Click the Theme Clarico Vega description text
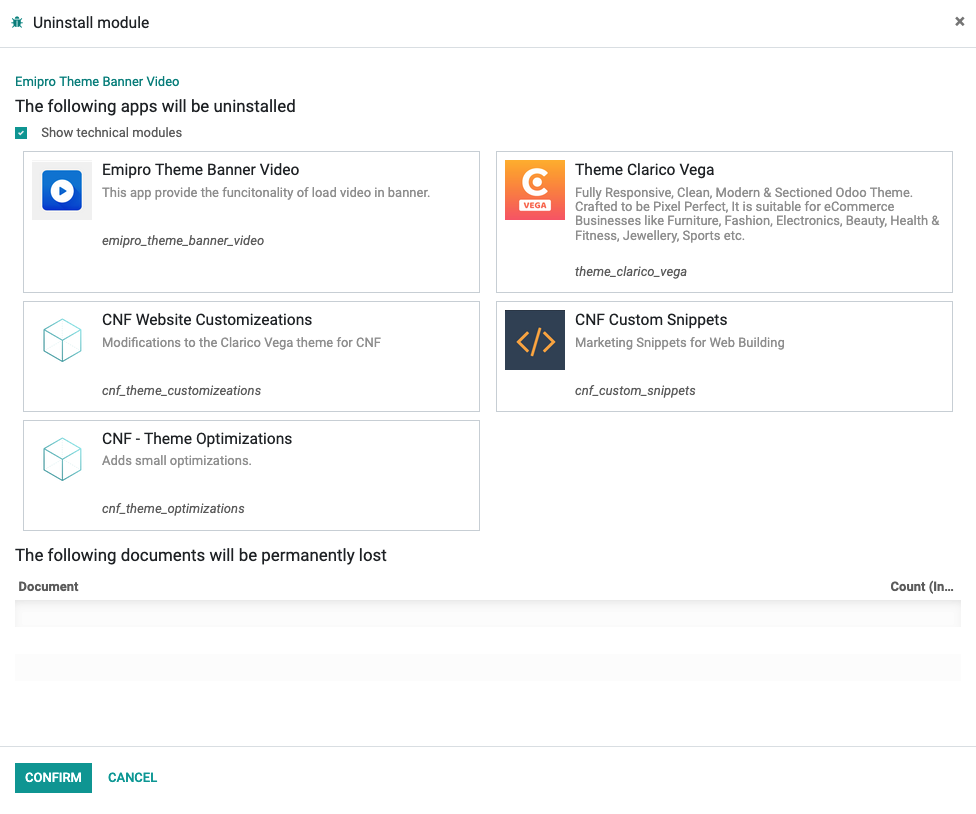Image resolution: width=976 pixels, height=814 pixels. [757, 214]
